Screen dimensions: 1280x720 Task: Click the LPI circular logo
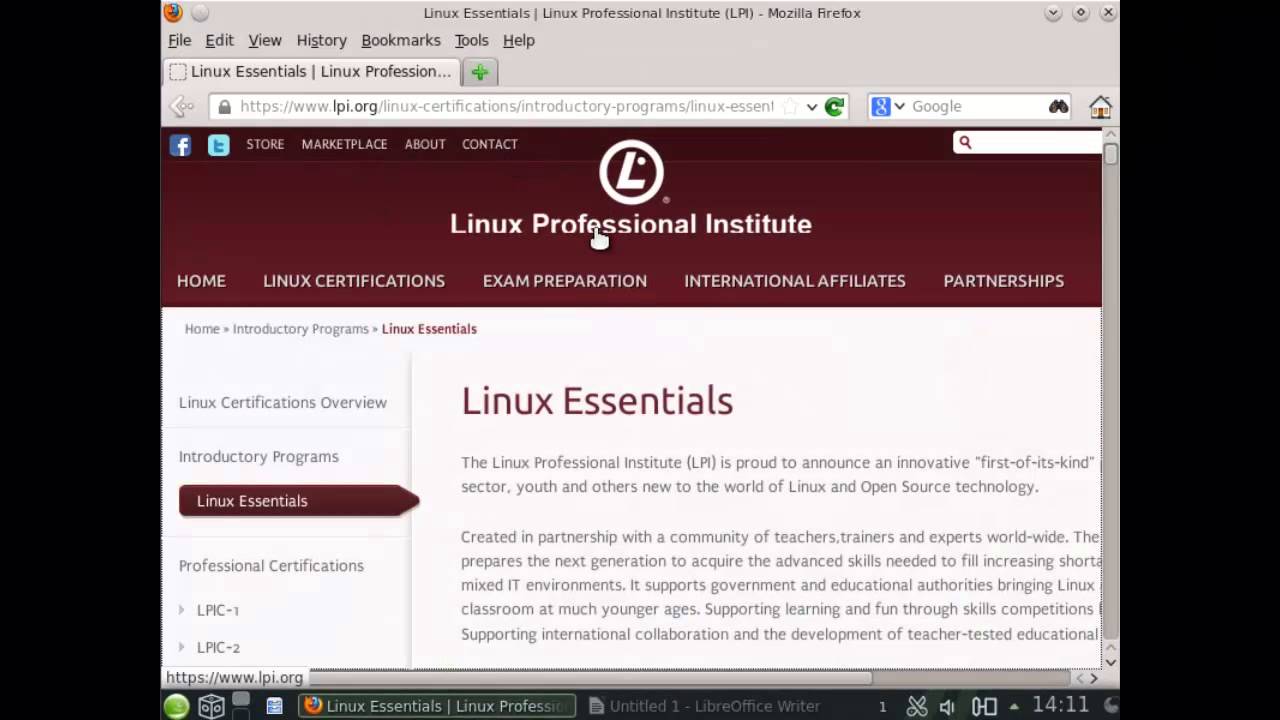point(631,172)
